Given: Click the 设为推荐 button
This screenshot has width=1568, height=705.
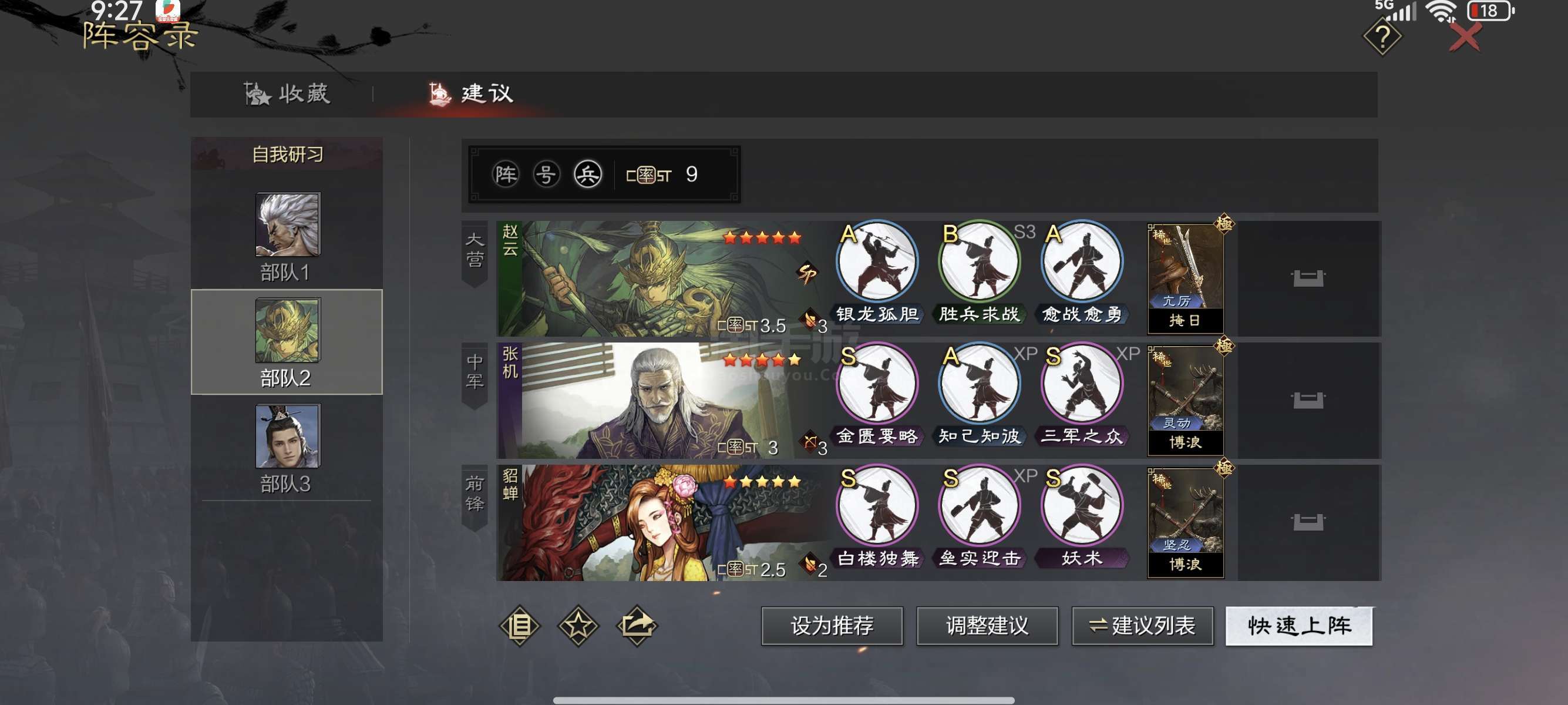Looking at the screenshot, I should click(832, 625).
